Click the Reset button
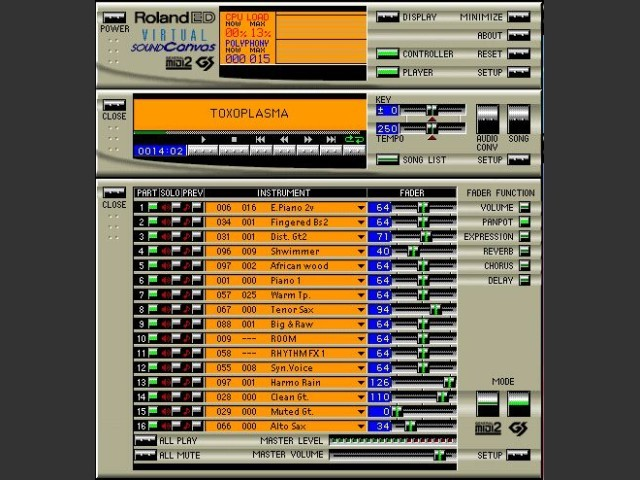The width and height of the screenshot is (640, 480). click(x=518, y=54)
